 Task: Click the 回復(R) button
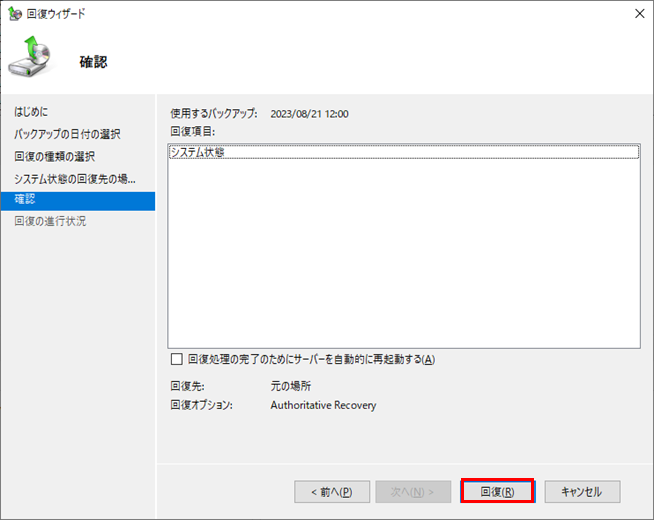[x=497, y=491]
